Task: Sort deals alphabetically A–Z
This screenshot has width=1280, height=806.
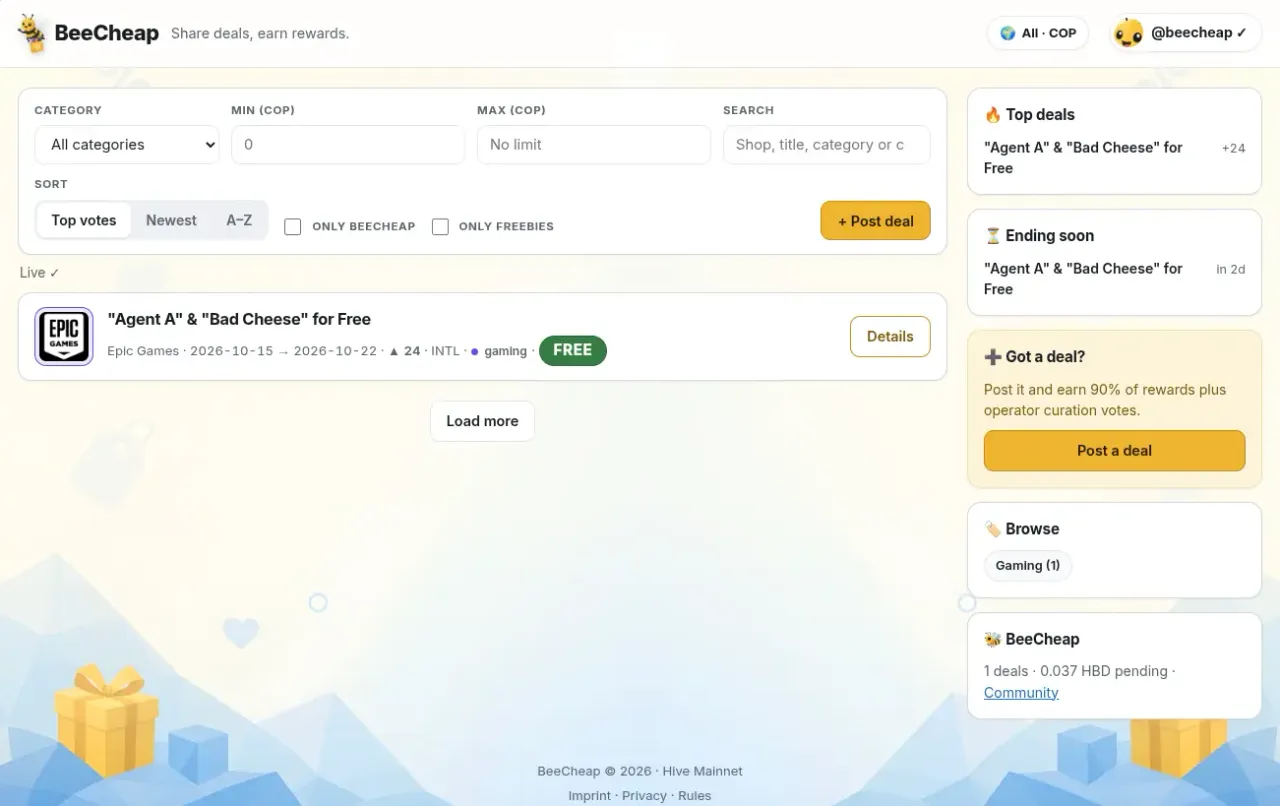Action: click(239, 220)
